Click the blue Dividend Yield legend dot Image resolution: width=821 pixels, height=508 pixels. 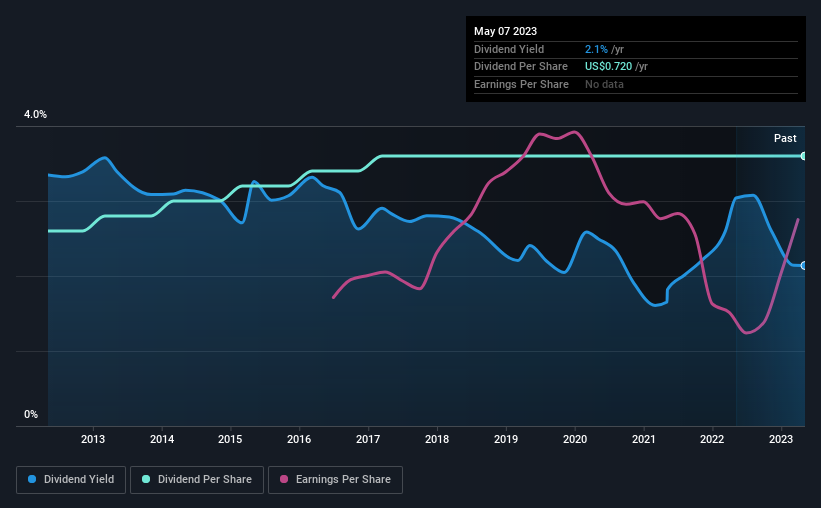[32, 479]
